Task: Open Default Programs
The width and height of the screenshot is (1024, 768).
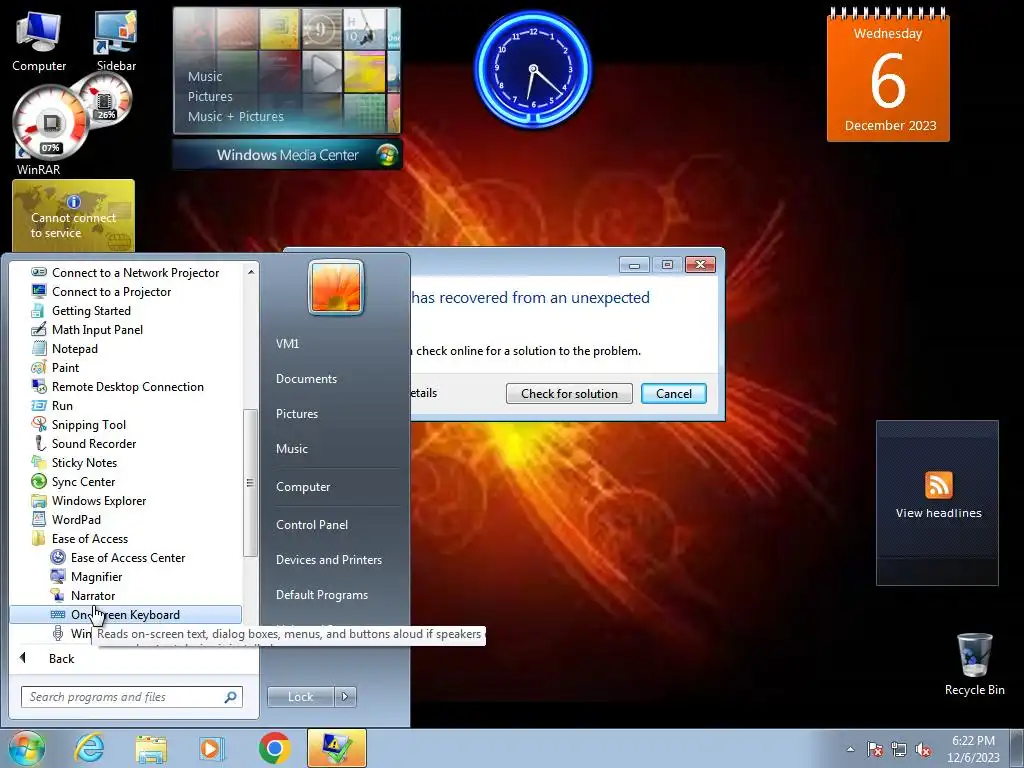Action: click(322, 595)
